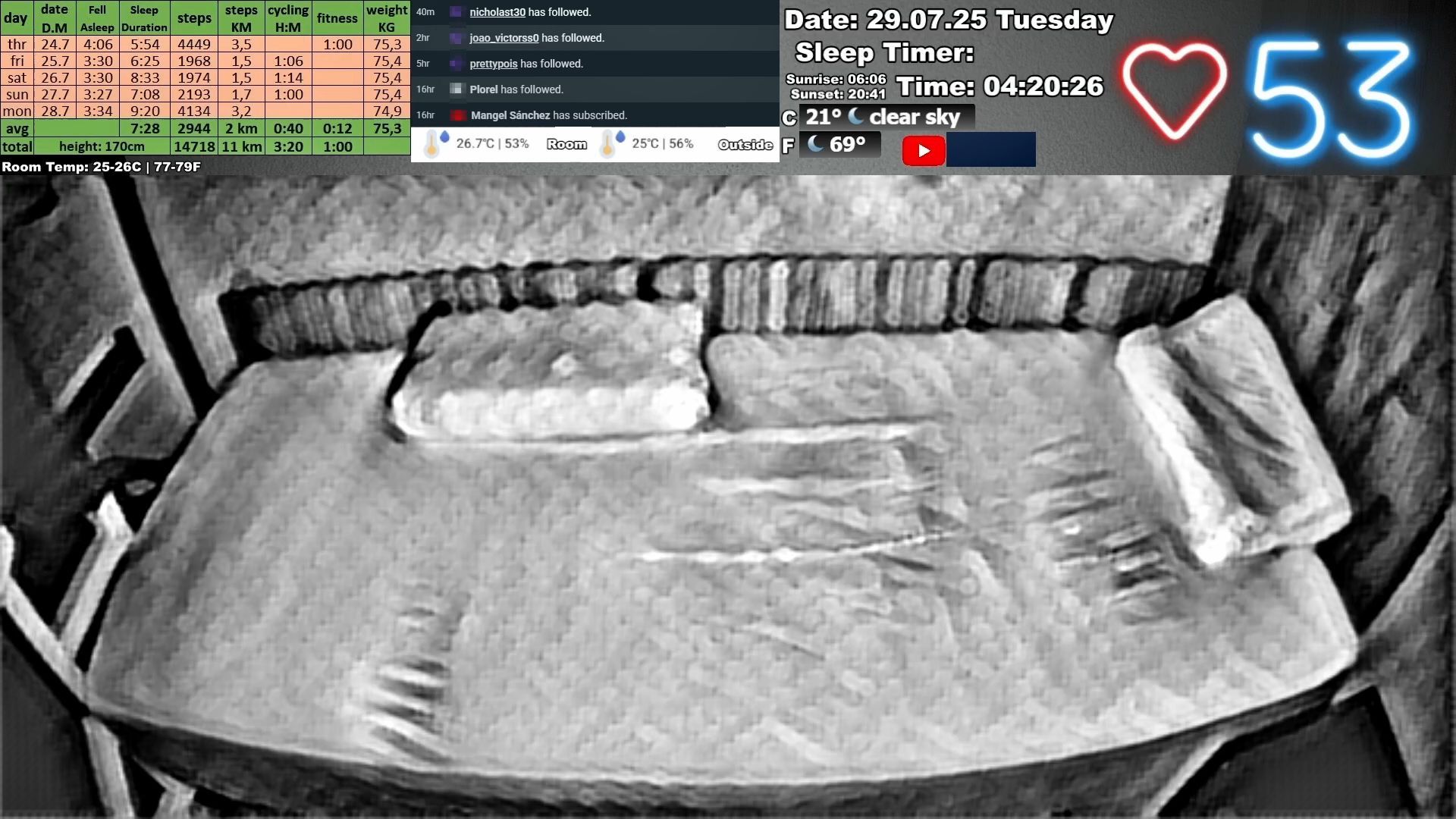Click the 'day' column header

pos(16,18)
